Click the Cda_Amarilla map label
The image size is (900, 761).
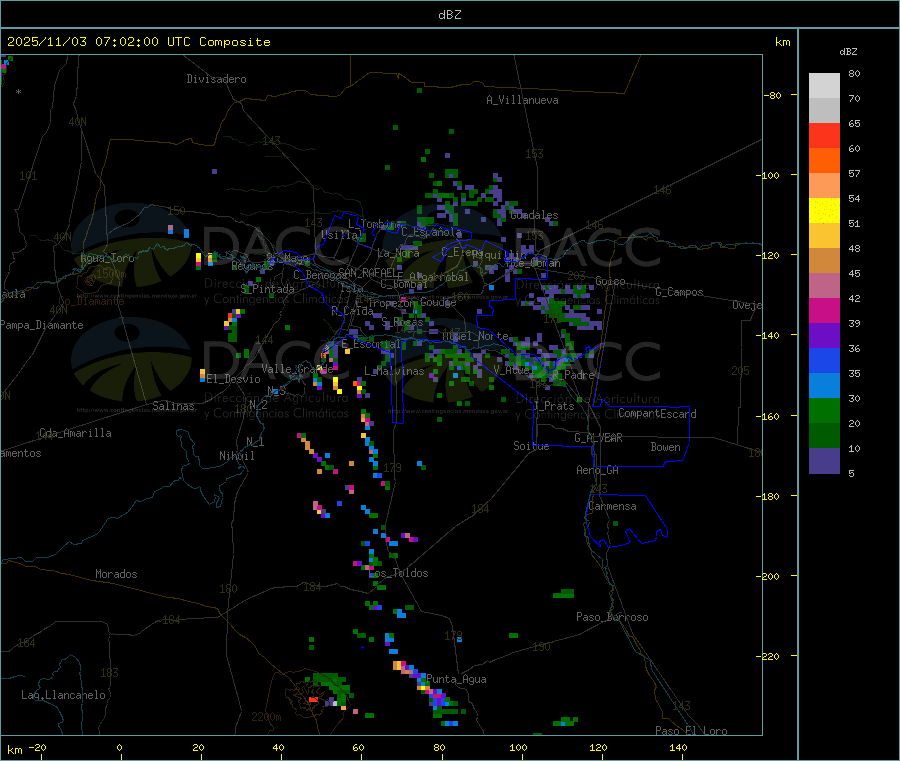(x=75, y=433)
